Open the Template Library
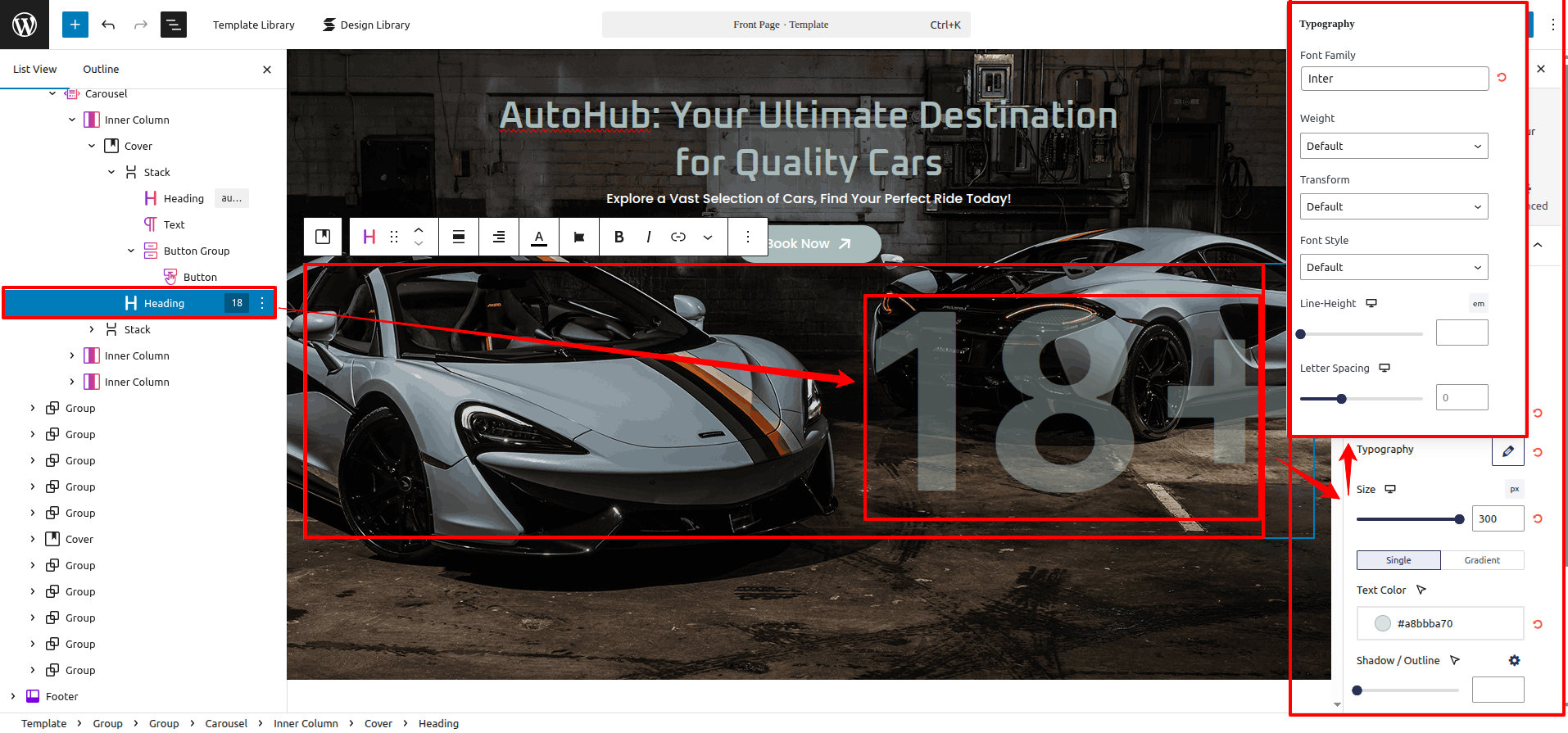1568x733 pixels. tap(254, 25)
